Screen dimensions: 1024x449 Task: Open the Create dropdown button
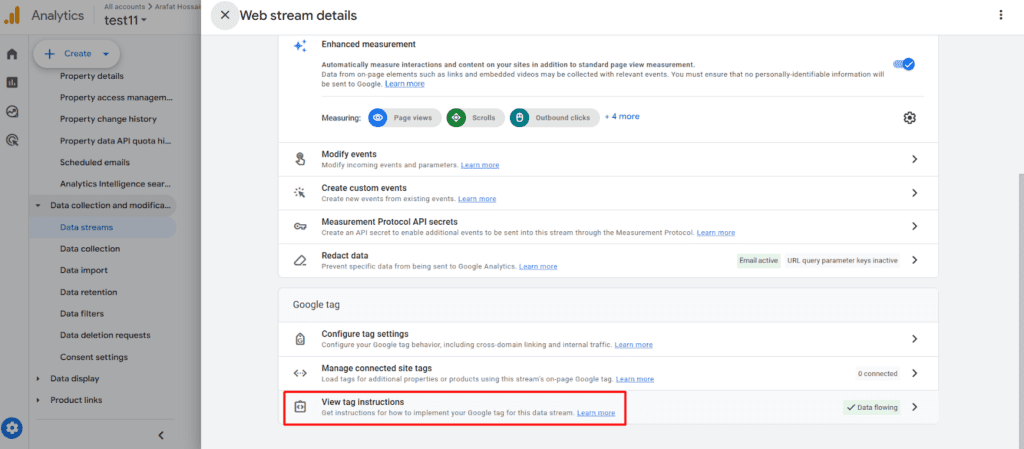76,54
